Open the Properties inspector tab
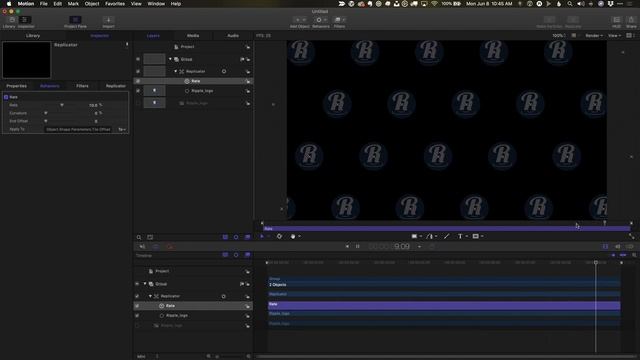This screenshot has width=640, height=360. tap(17, 86)
